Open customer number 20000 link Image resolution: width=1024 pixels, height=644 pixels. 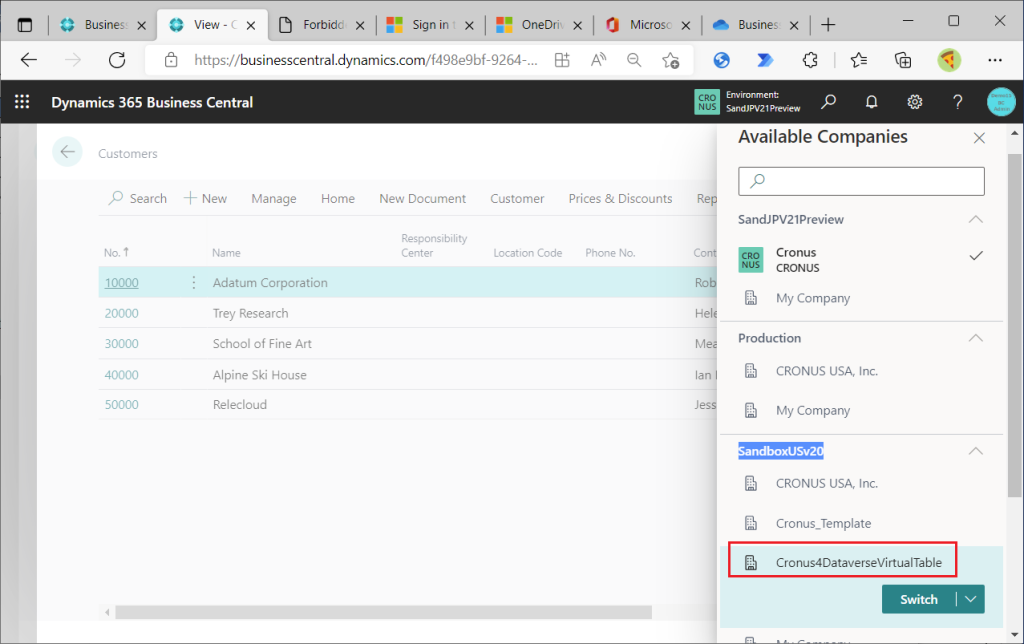point(121,314)
